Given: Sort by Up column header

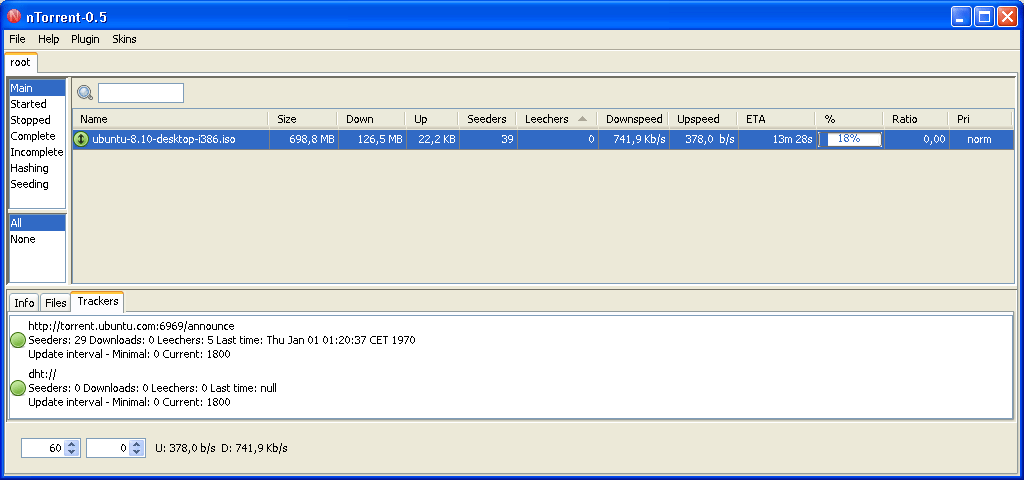Looking at the screenshot, I should (x=432, y=119).
